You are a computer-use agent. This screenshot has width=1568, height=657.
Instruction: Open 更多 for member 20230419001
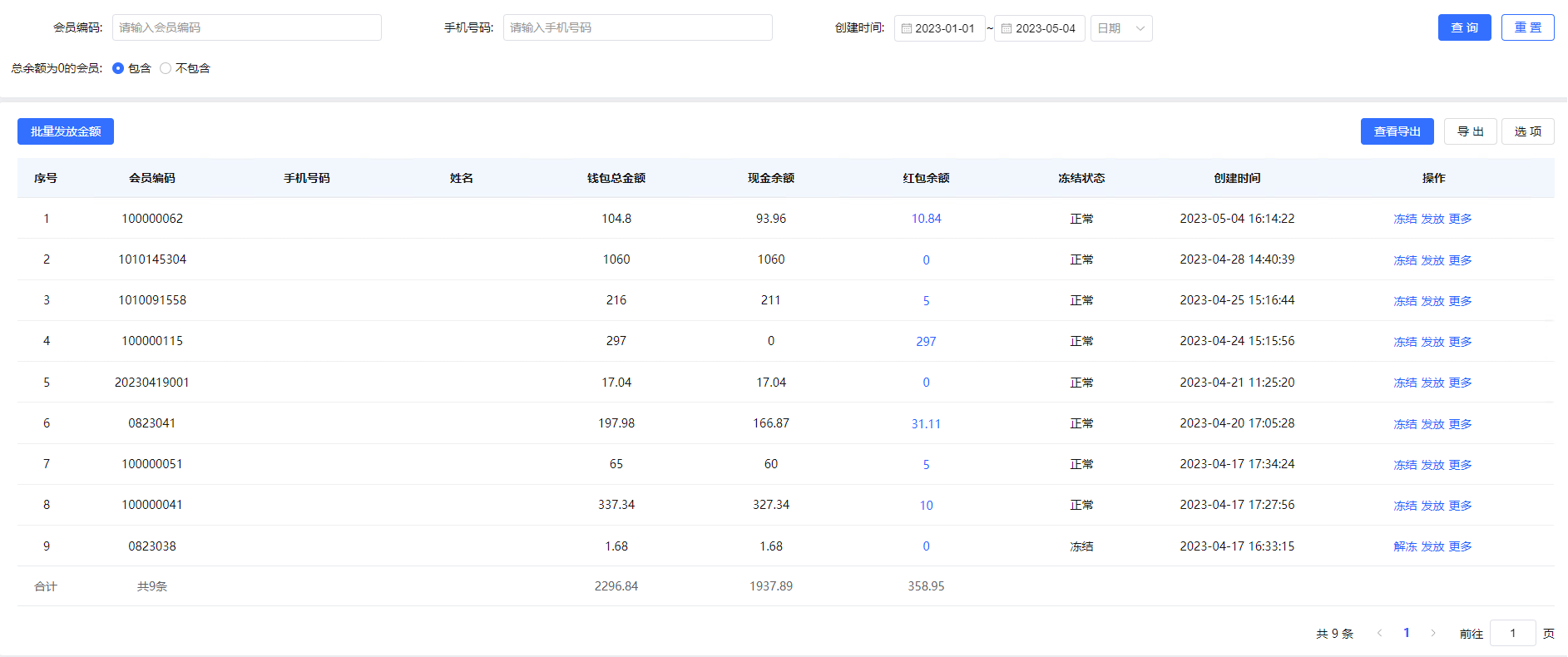[x=1460, y=383]
